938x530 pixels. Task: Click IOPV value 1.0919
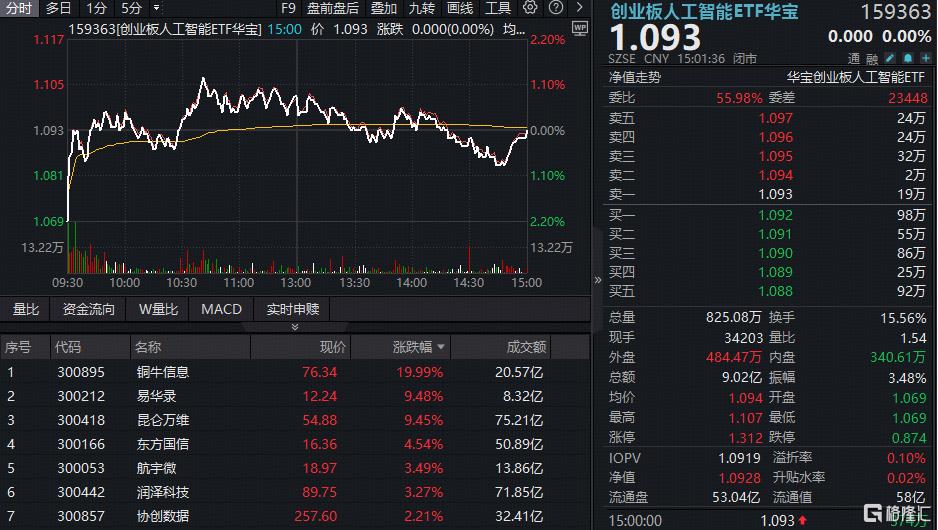(x=739, y=458)
